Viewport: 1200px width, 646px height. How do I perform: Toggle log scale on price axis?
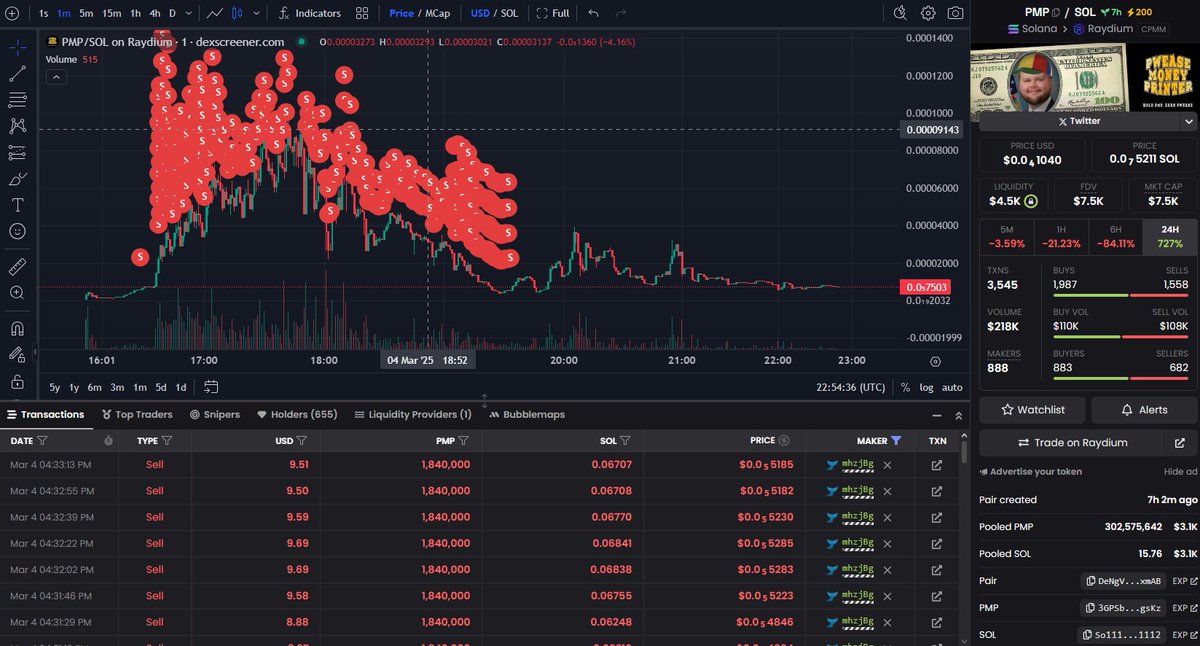(x=927, y=387)
